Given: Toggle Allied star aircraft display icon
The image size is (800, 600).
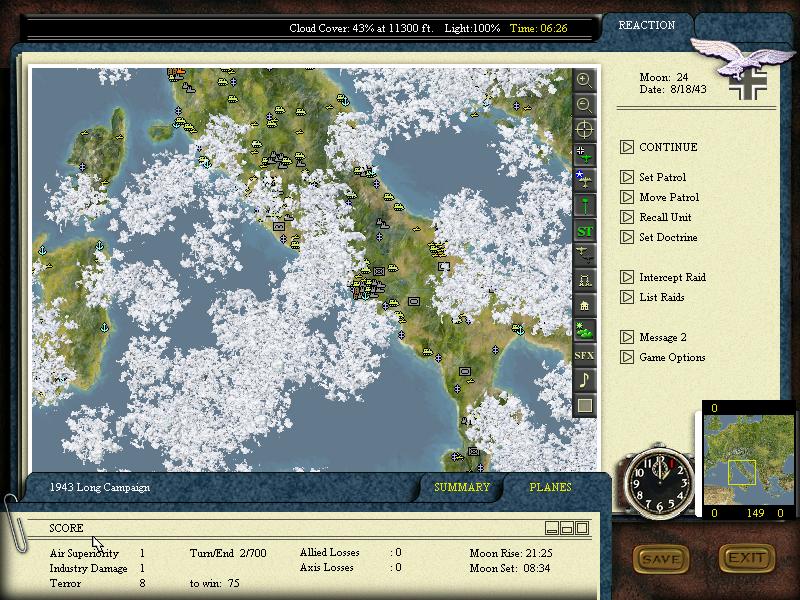Looking at the screenshot, I should 584,180.
